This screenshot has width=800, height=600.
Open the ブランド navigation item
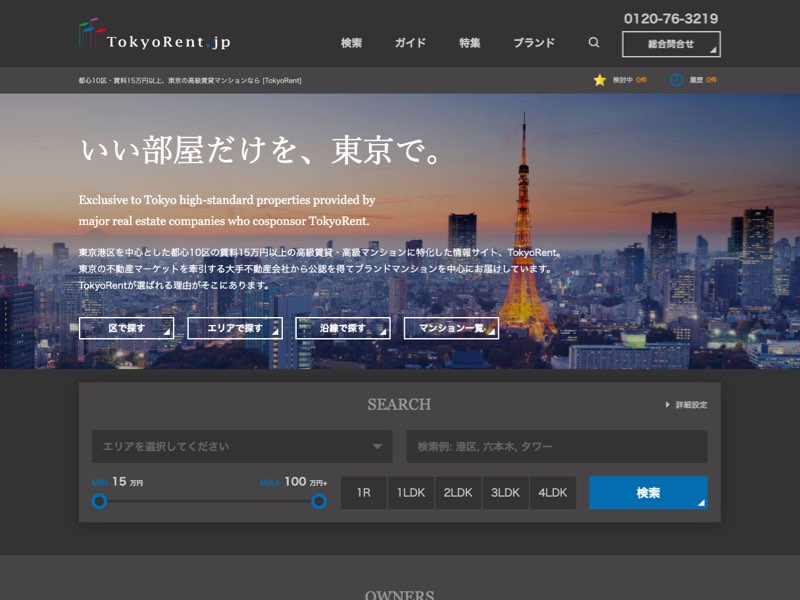point(534,43)
